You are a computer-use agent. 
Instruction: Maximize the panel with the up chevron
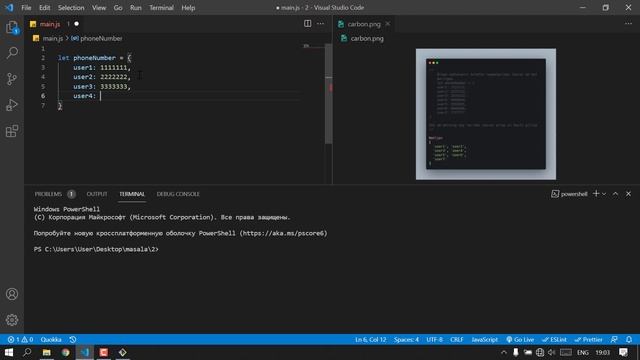click(x=615, y=194)
